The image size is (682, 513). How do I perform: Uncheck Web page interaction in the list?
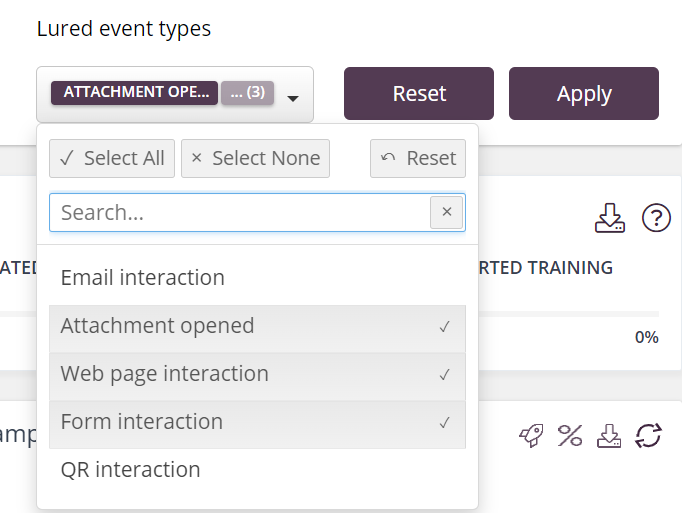(257, 374)
